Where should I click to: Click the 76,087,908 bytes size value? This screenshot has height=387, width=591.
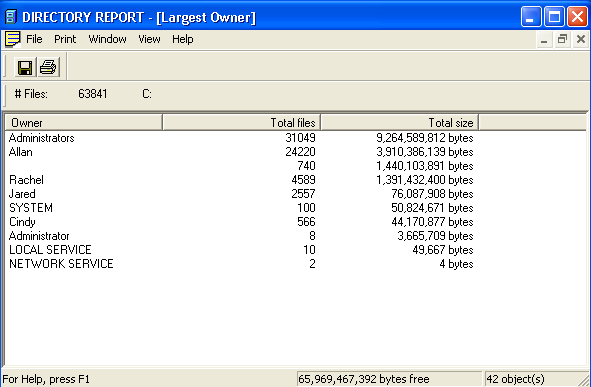[432, 194]
